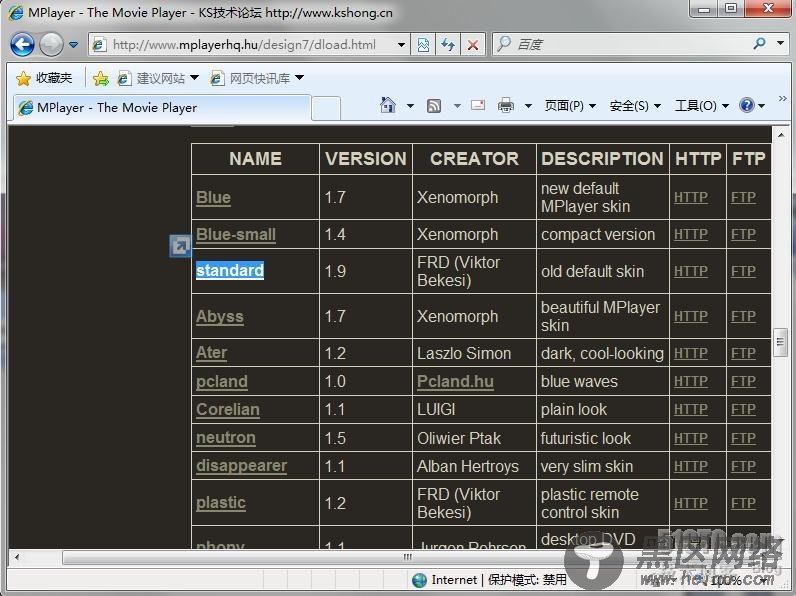Open the Blue-small skin link
796x596 pixels.
236,235
